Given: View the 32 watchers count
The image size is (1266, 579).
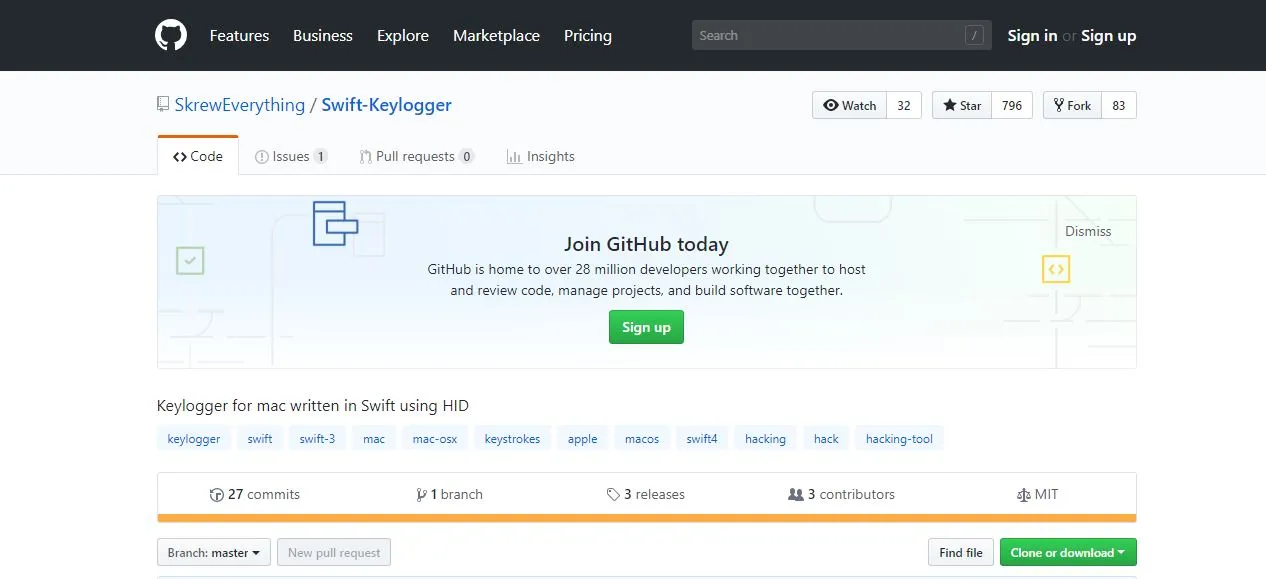Looking at the screenshot, I should [x=904, y=105].
